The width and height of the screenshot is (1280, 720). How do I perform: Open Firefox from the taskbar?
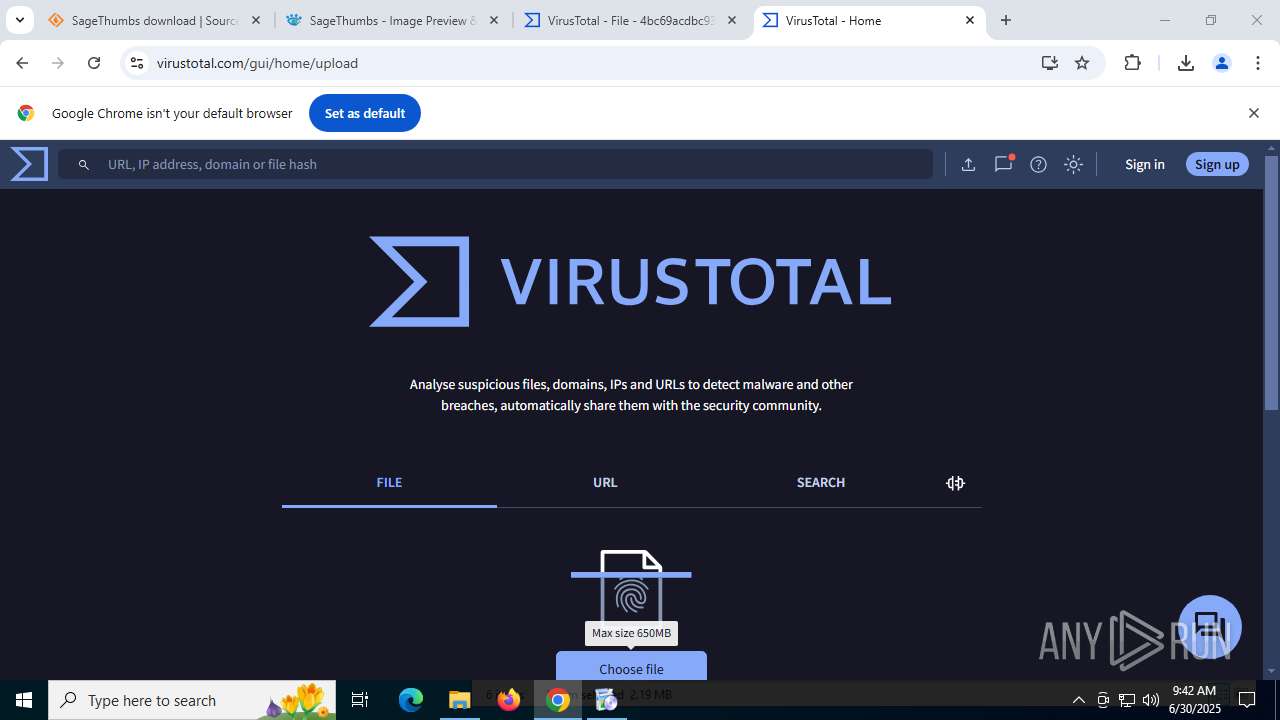(x=509, y=700)
